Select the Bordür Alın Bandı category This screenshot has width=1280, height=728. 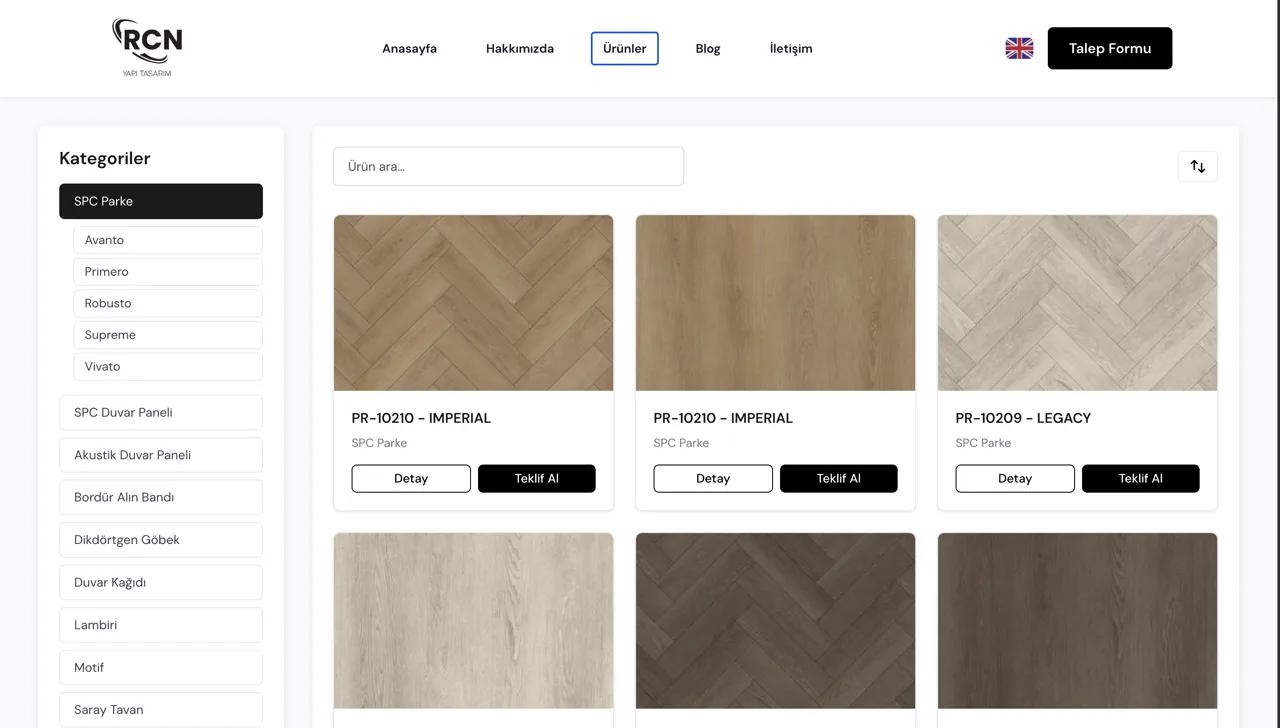[x=161, y=497]
